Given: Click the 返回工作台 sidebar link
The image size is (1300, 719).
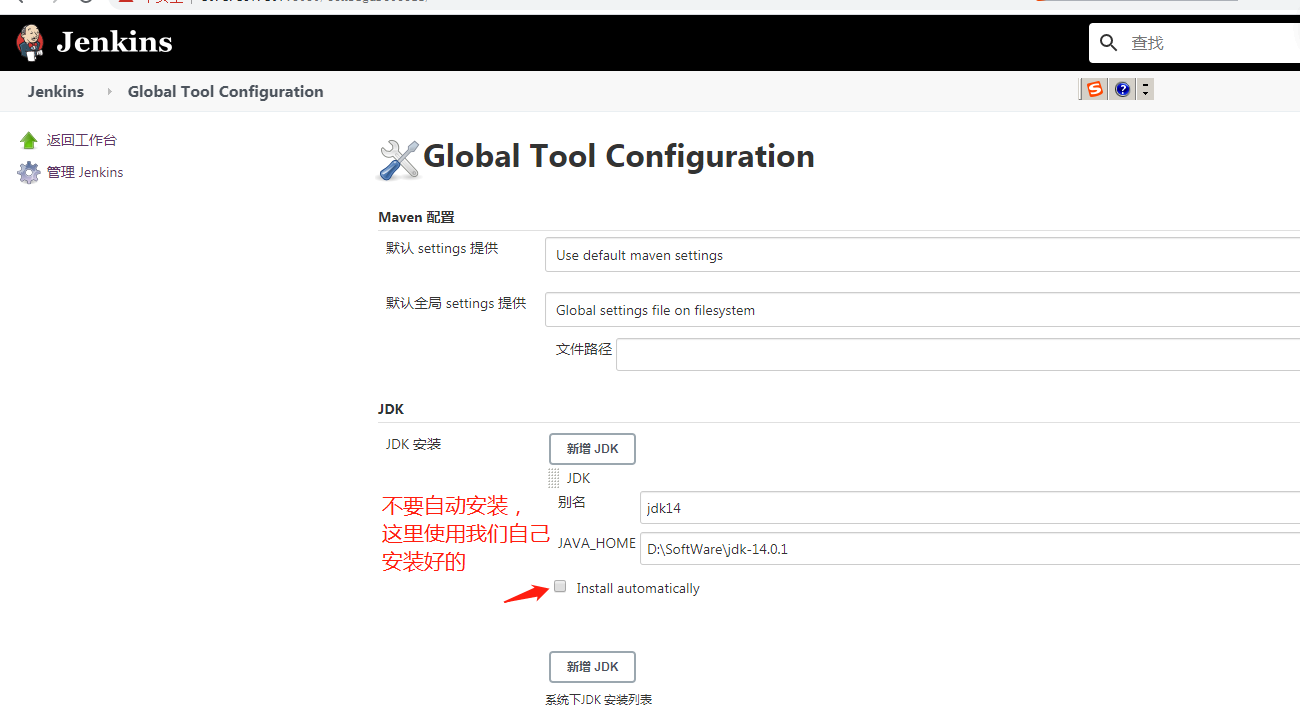Looking at the screenshot, I should click(x=81, y=141).
